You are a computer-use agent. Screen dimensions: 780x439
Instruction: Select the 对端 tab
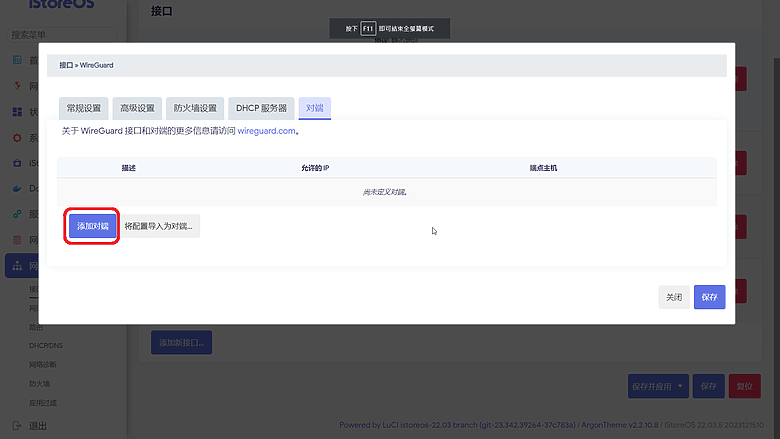point(314,108)
